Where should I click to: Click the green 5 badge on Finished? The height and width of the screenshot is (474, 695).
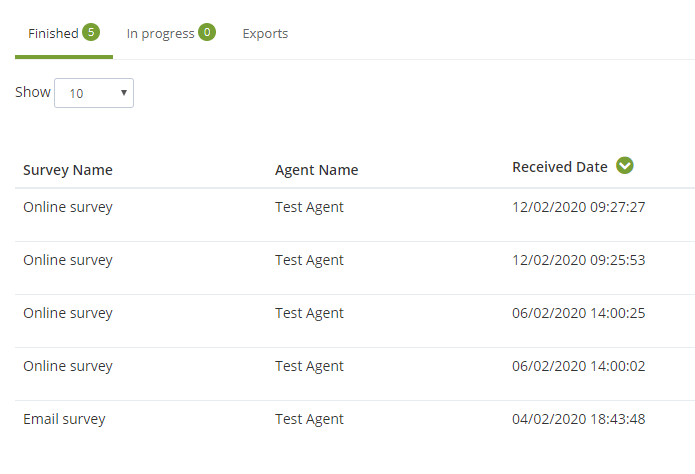[x=91, y=32]
